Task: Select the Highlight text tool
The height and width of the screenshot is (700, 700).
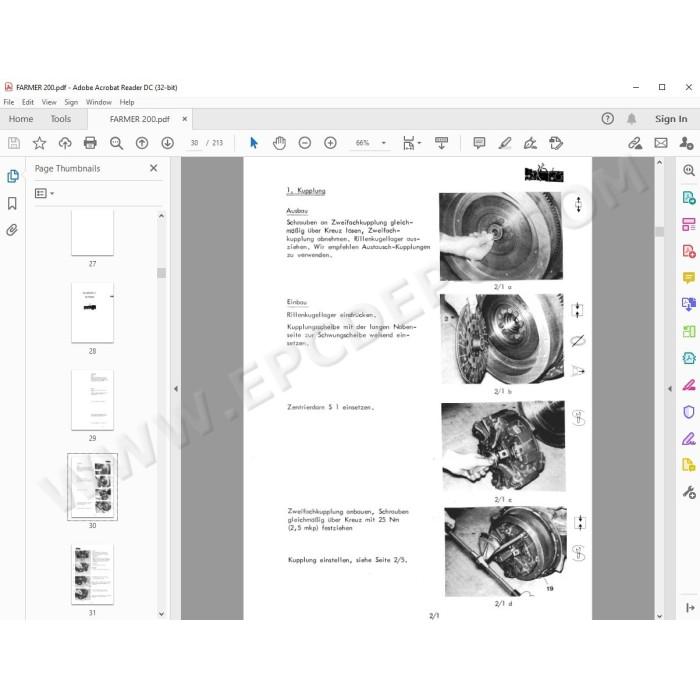Action: point(504,143)
